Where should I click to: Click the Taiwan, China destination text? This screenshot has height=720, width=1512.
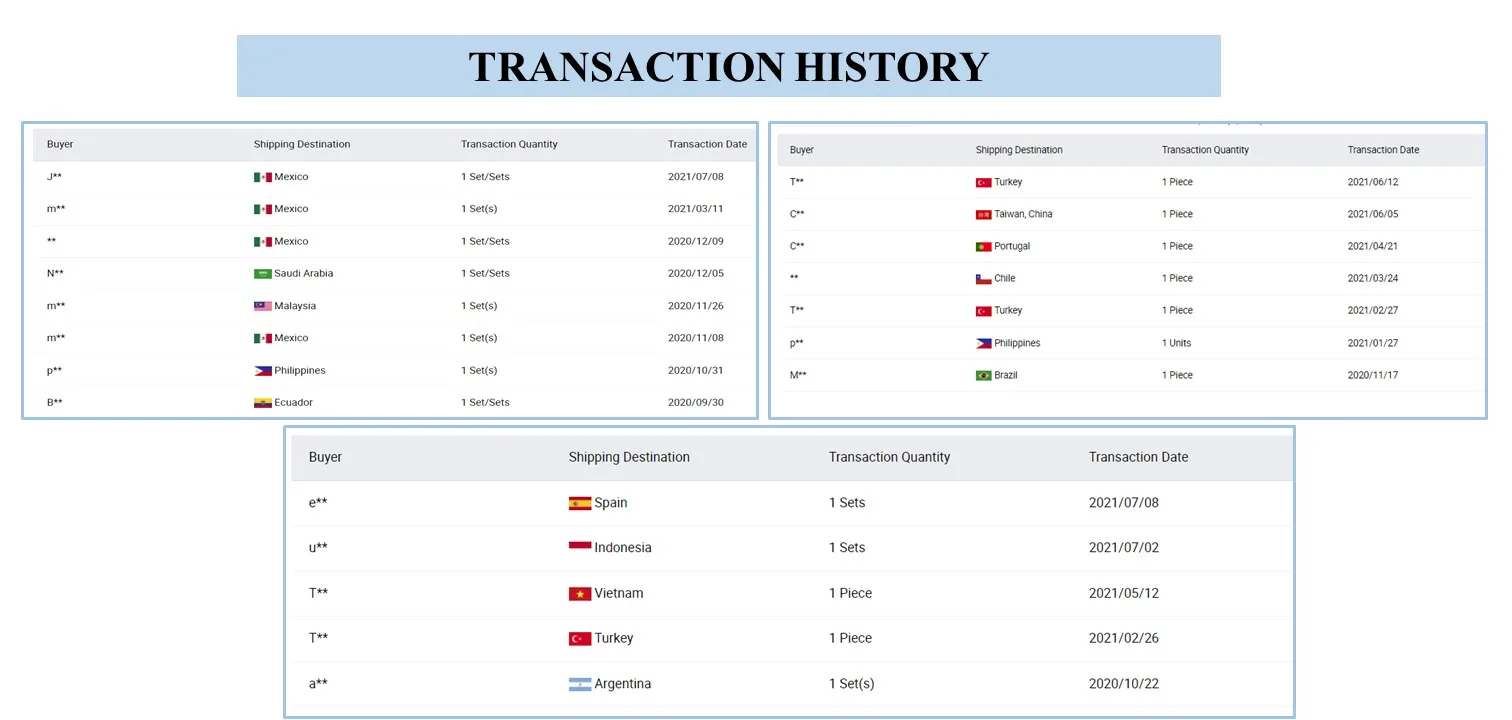(1023, 214)
